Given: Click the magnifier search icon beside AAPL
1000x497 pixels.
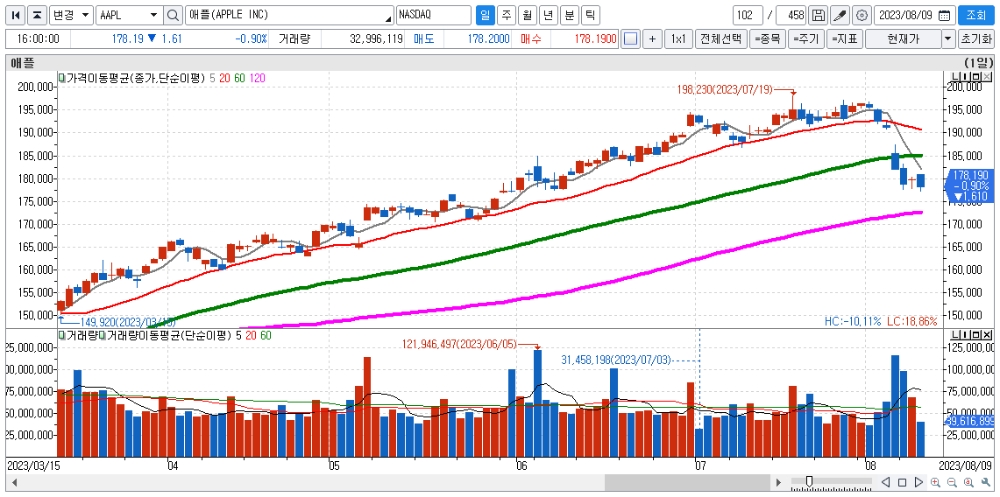Looking at the screenshot, I should (173, 15).
